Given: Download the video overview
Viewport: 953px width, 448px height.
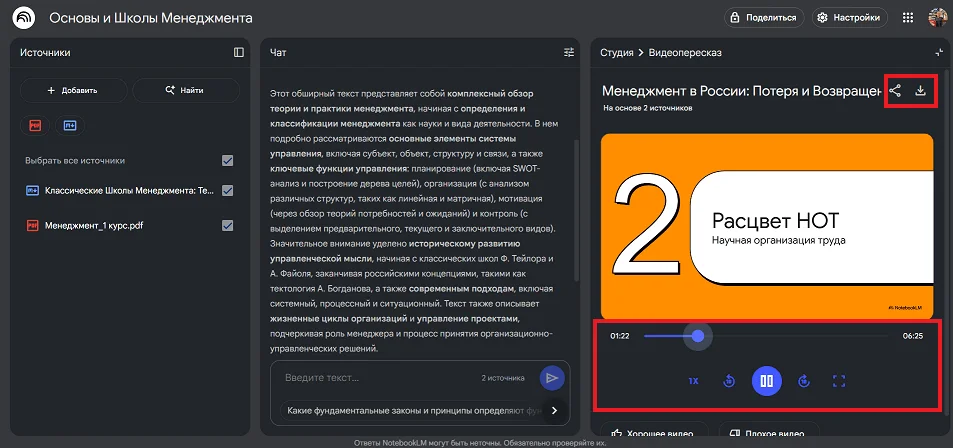Looking at the screenshot, I should tap(921, 91).
